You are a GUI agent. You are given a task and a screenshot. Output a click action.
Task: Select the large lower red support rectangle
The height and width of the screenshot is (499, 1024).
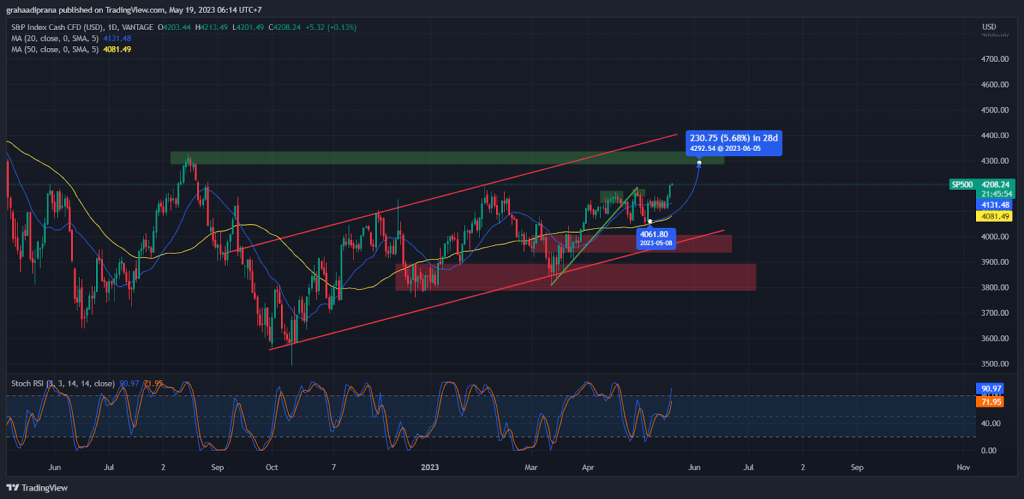575,277
